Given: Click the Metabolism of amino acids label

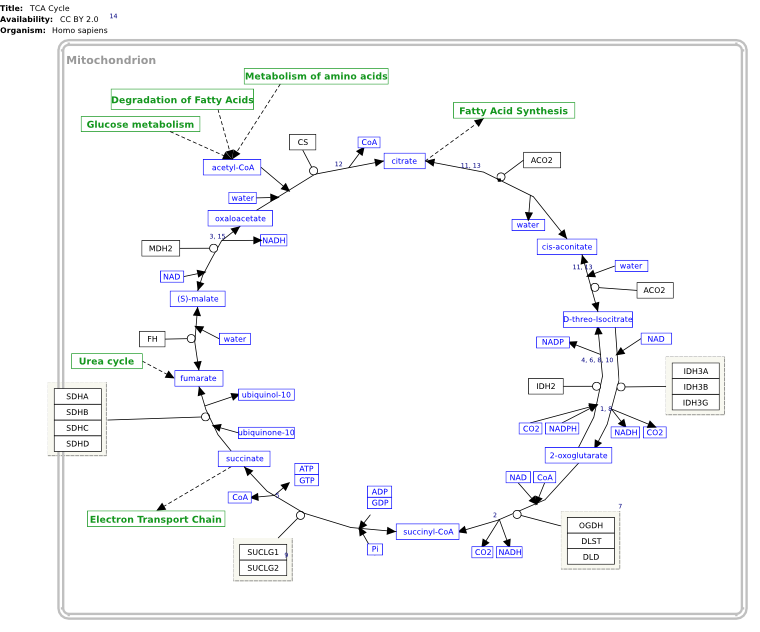Looking at the screenshot, I should tap(316, 76).
